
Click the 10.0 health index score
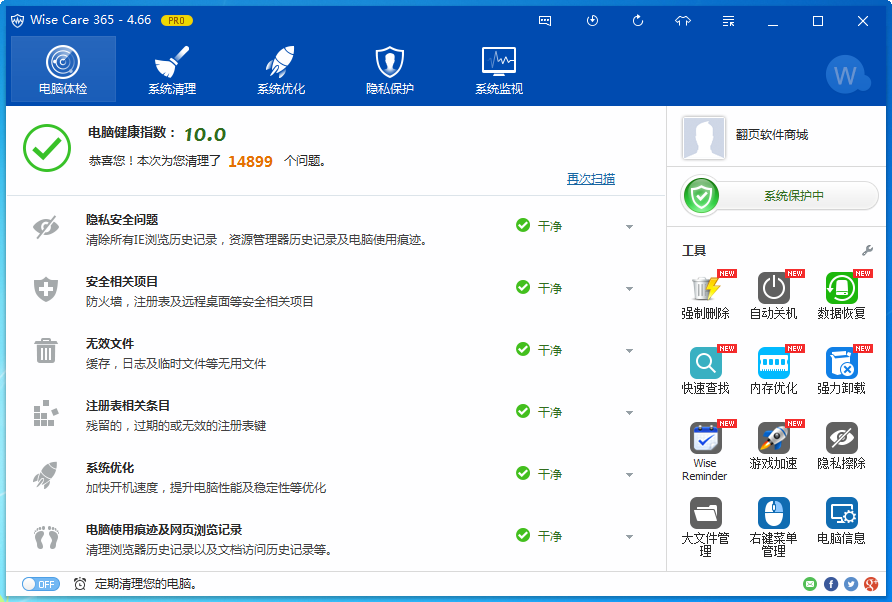coord(205,135)
